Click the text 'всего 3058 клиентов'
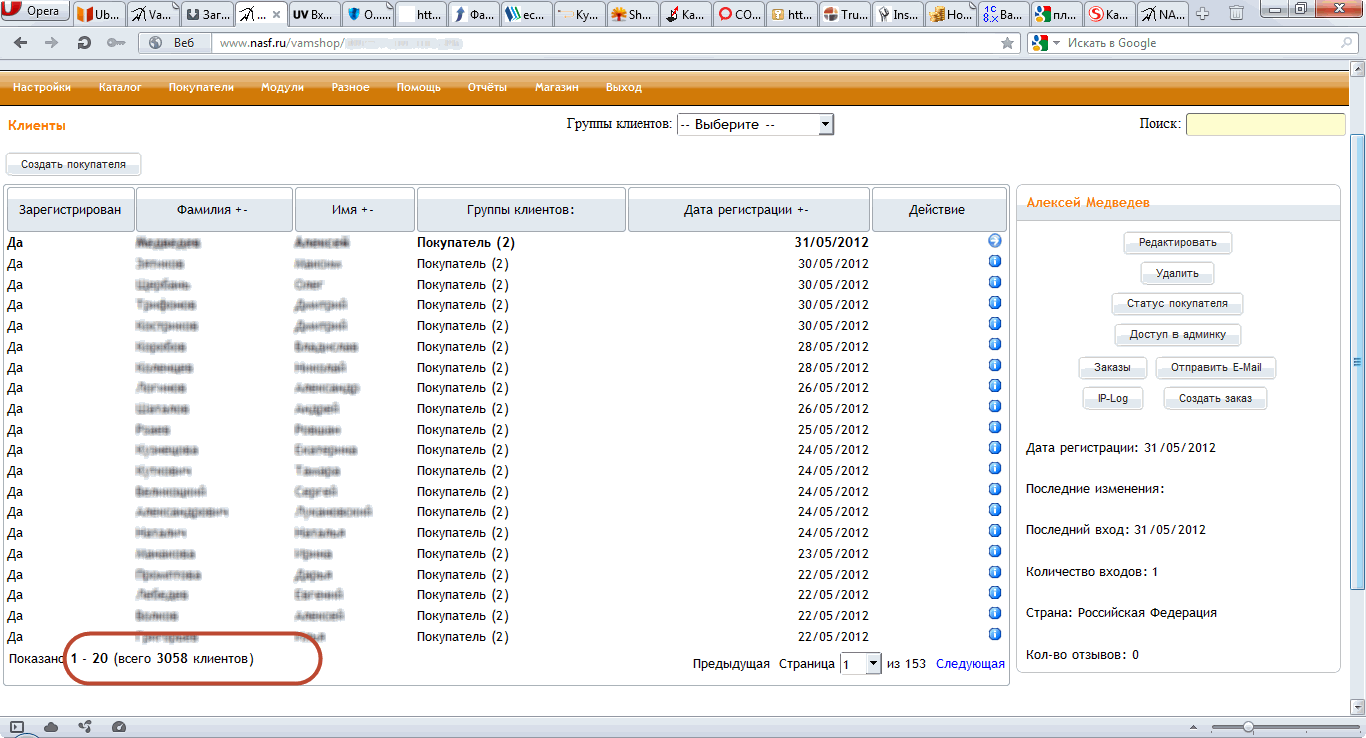Screen dimensions: 1366x738 (186, 659)
